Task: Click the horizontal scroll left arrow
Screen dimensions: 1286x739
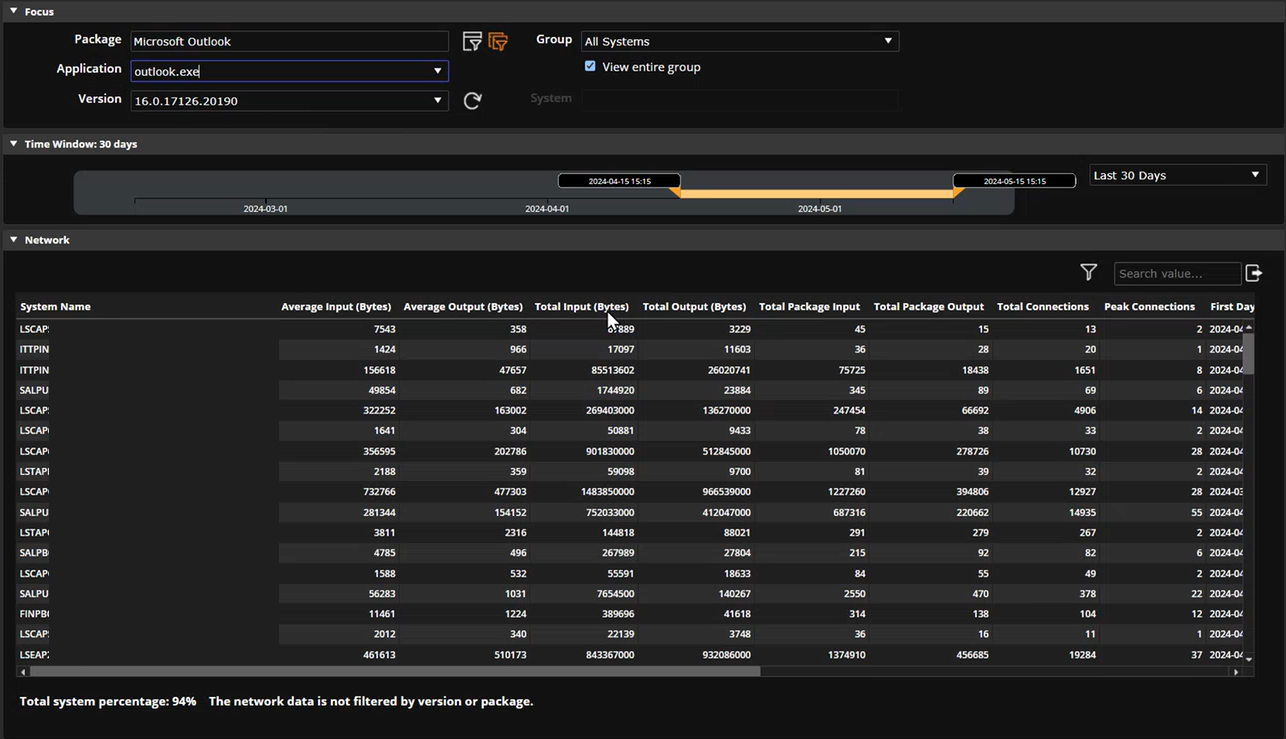Action: (x=23, y=672)
